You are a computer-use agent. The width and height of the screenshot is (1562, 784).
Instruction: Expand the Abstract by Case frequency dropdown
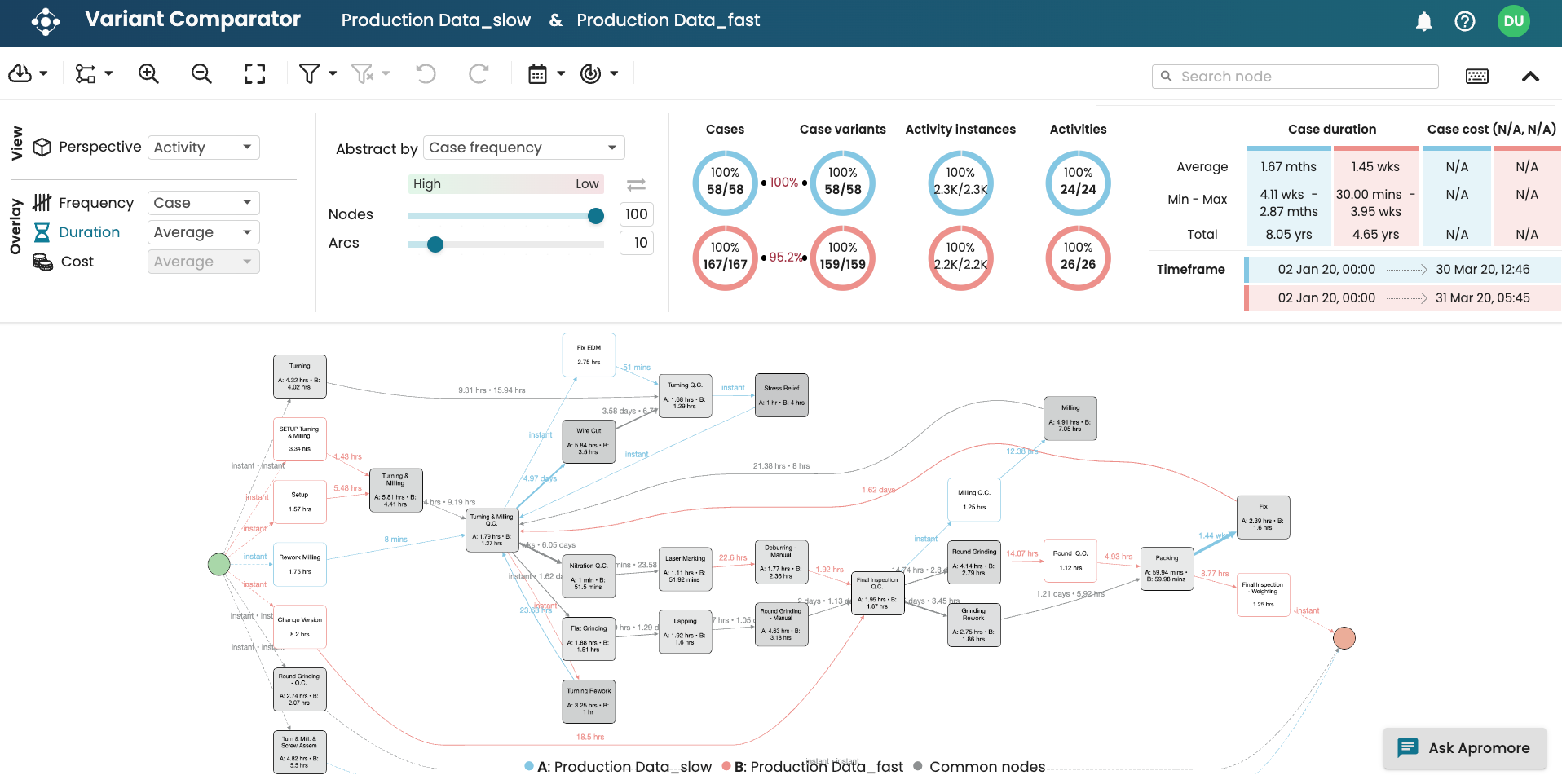[x=523, y=148]
